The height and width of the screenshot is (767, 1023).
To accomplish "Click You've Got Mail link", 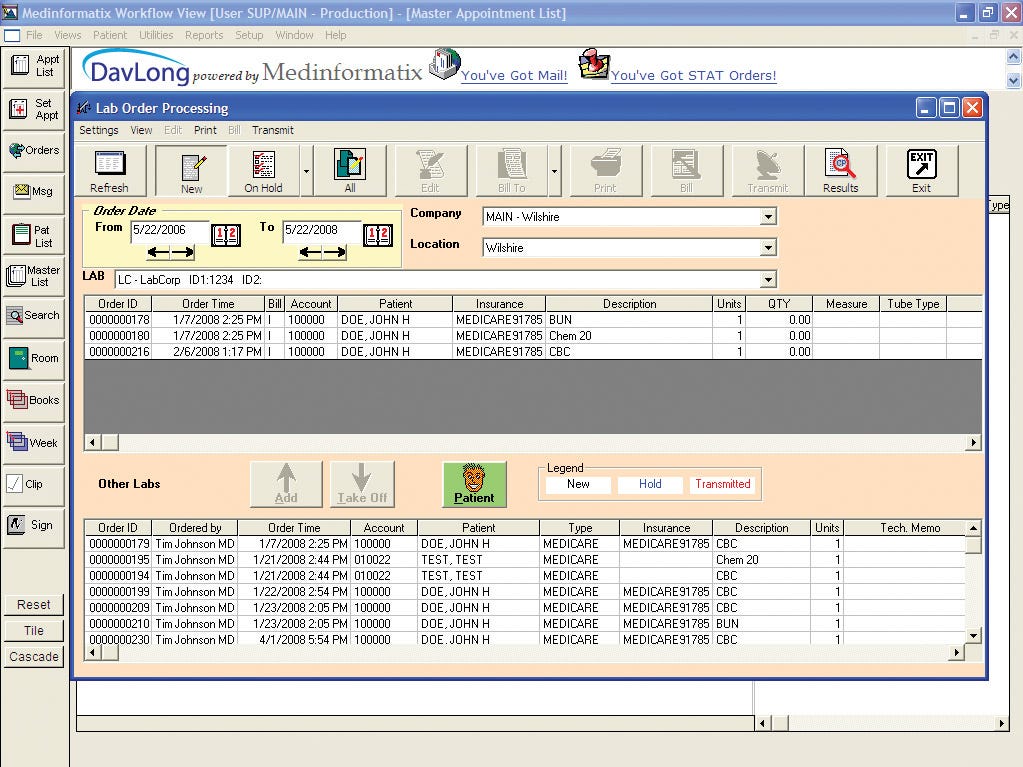I will tap(514, 76).
